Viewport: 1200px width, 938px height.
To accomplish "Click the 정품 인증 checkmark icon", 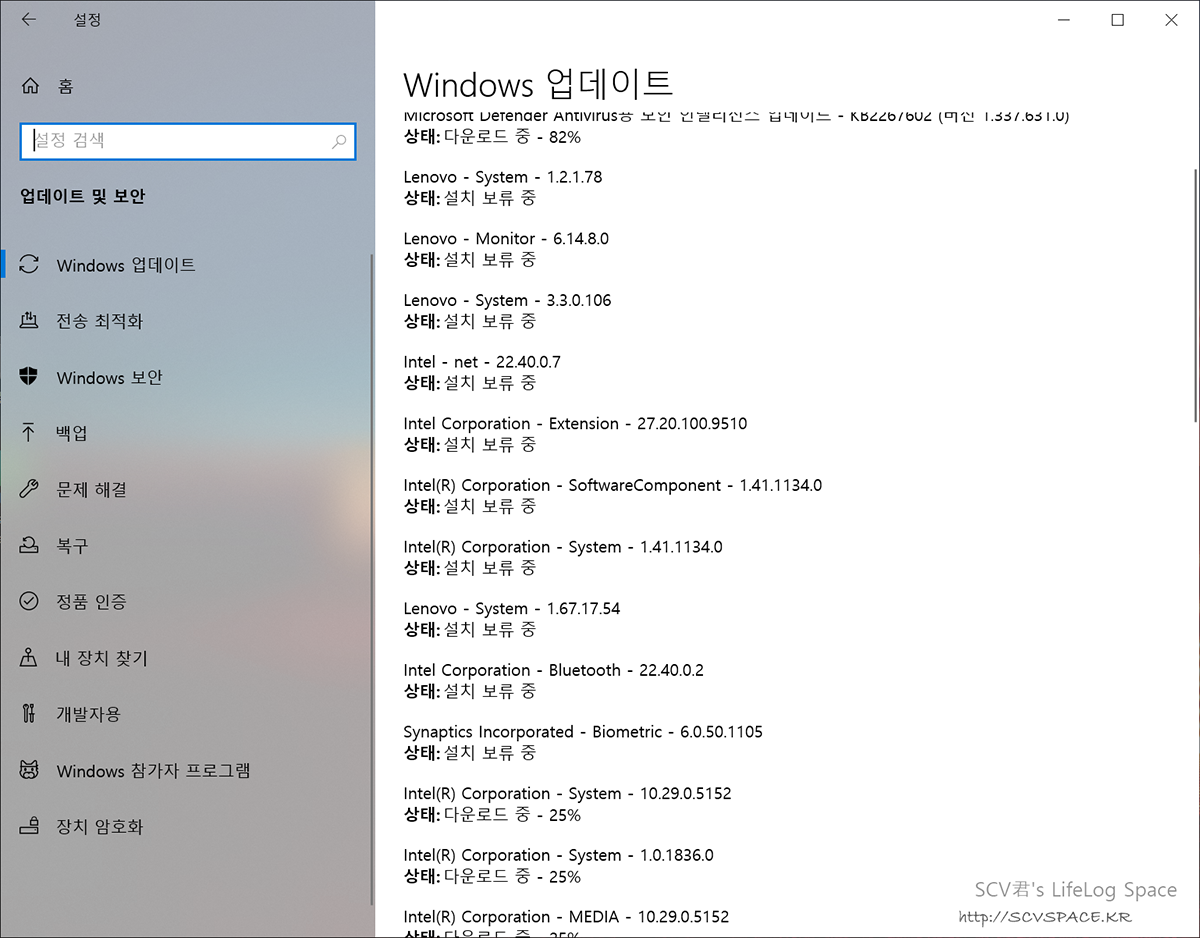I will tap(30, 602).
